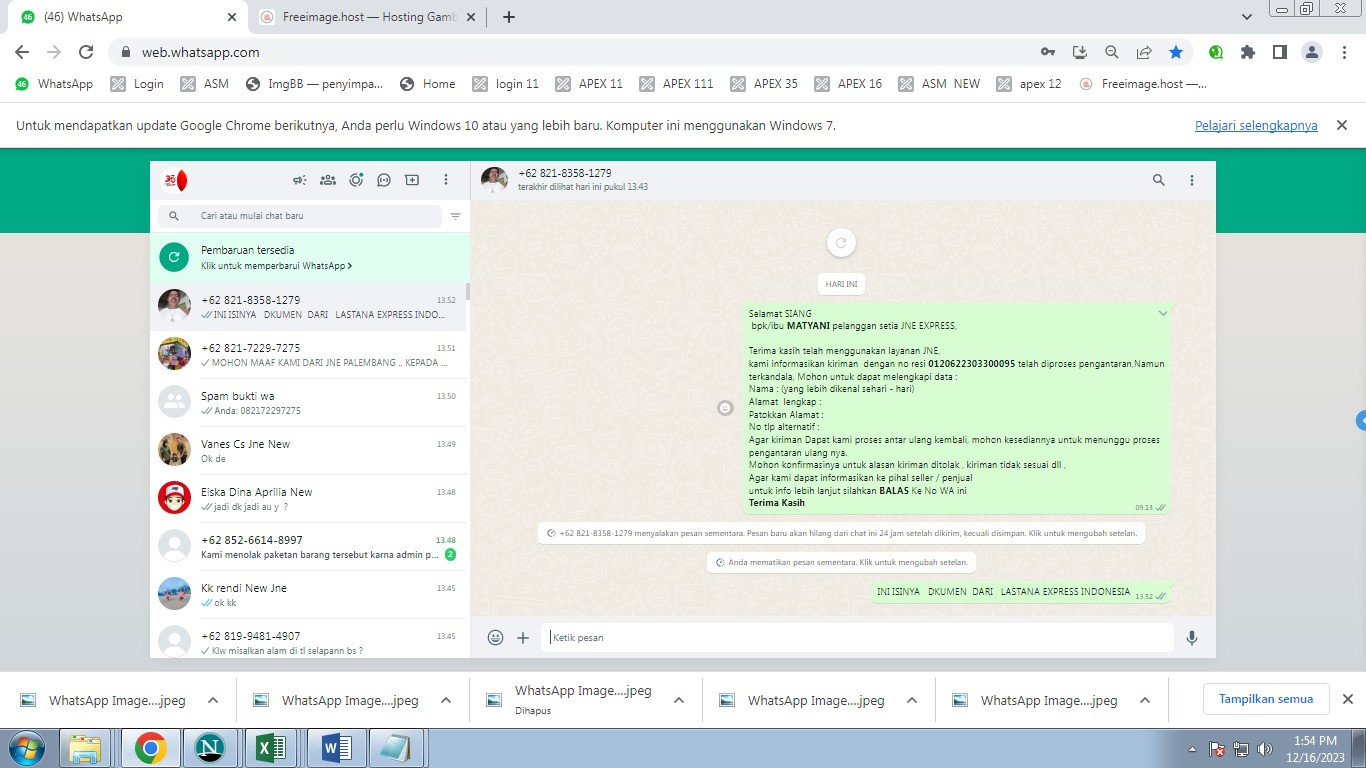Screen dimensions: 1366x768
Task: Click the green refresh icon beside Pembaruan tersedia
Action: point(174,257)
